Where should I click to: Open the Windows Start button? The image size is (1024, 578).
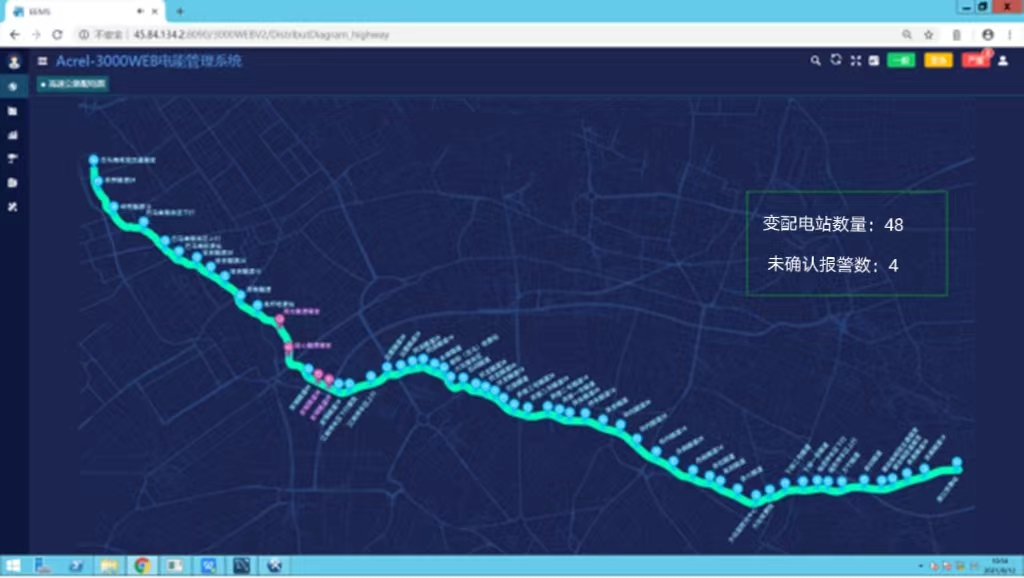pos(12,566)
